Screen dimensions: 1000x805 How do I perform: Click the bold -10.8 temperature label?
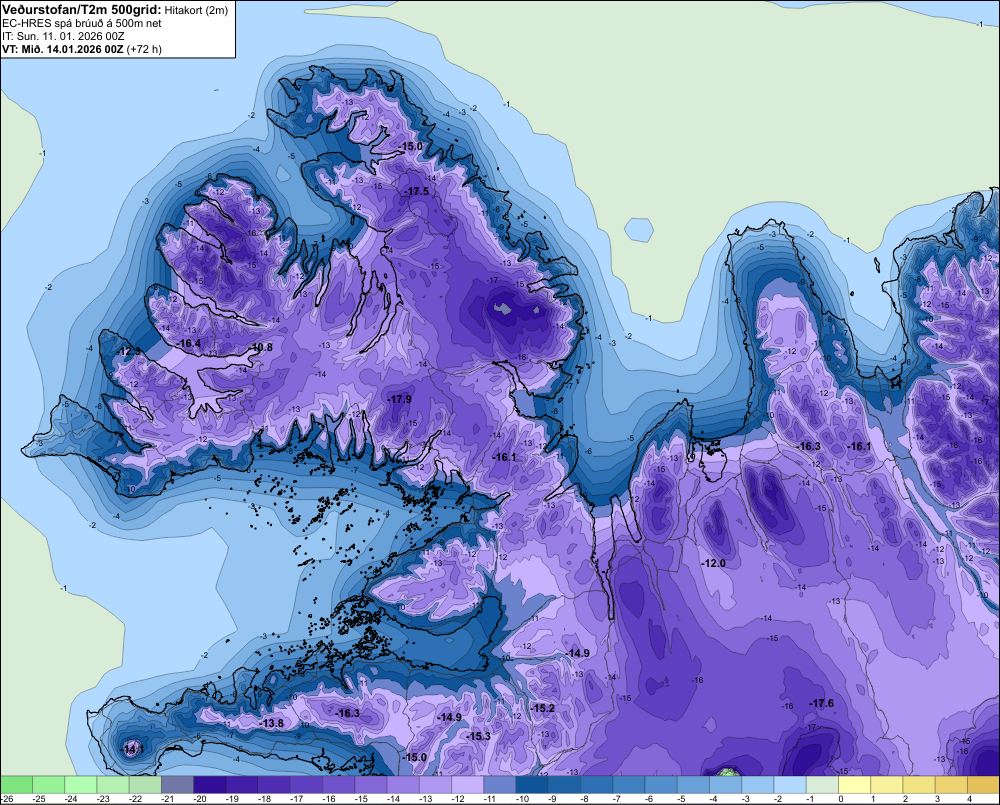coord(261,348)
